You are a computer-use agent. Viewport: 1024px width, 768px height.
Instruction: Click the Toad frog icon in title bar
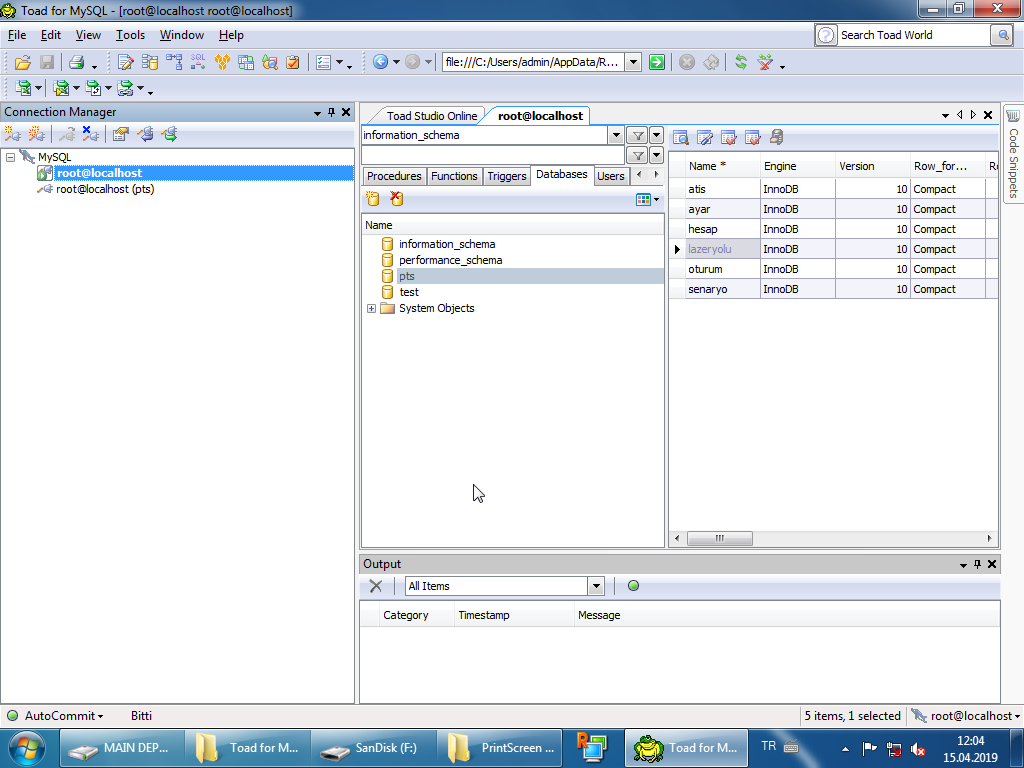tap(8, 10)
